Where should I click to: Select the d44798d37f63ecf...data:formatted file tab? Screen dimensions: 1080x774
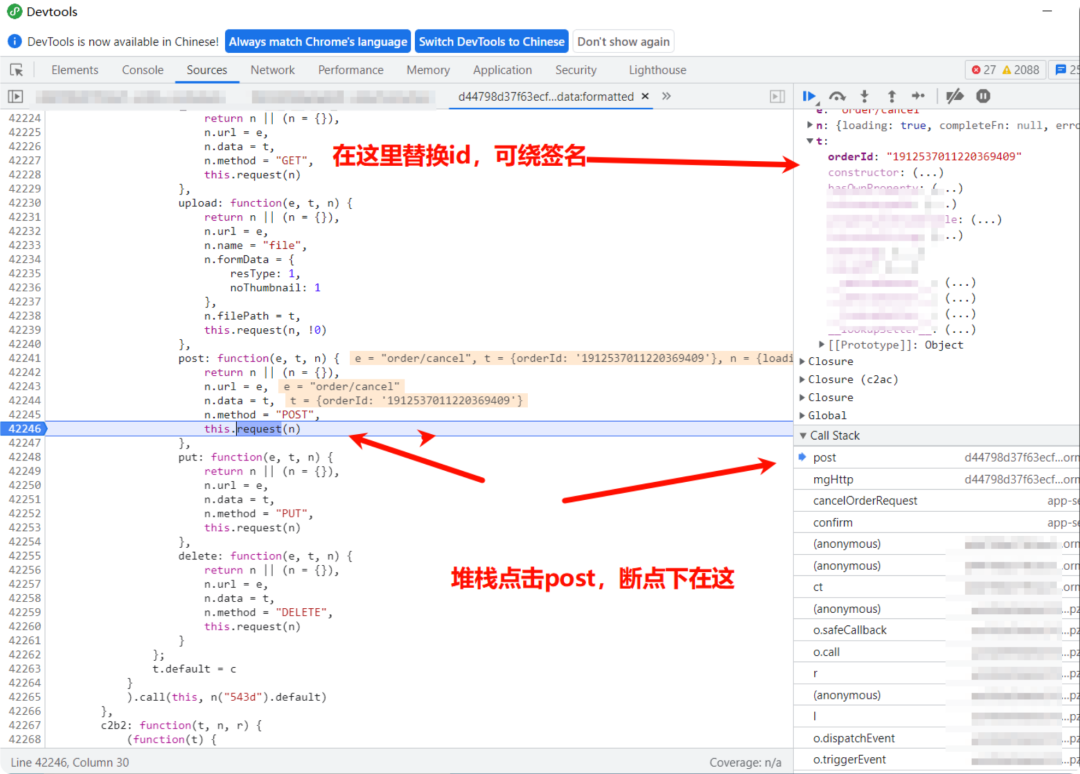point(546,96)
